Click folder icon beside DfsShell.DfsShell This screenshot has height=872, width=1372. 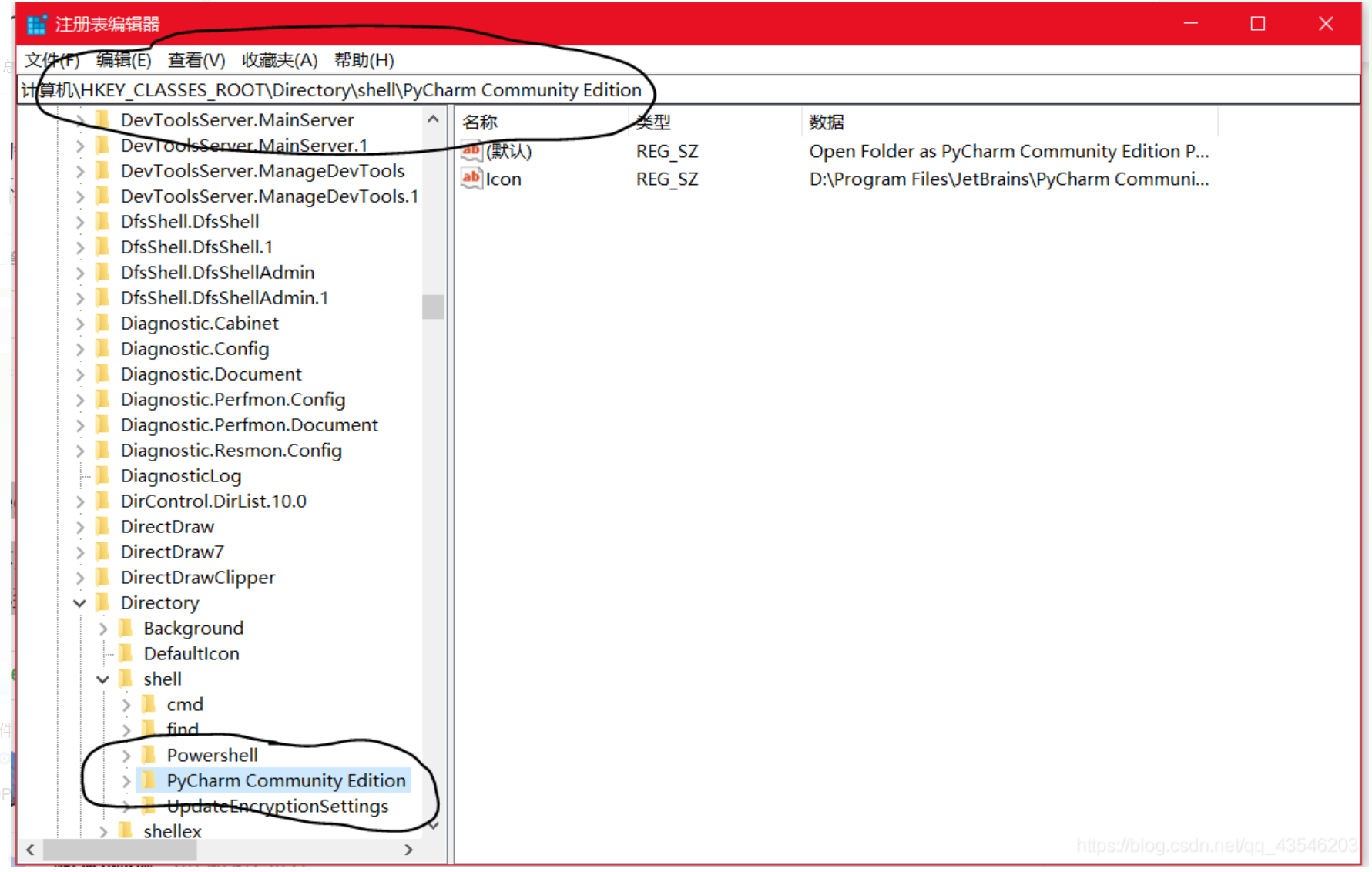[x=102, y=222]
